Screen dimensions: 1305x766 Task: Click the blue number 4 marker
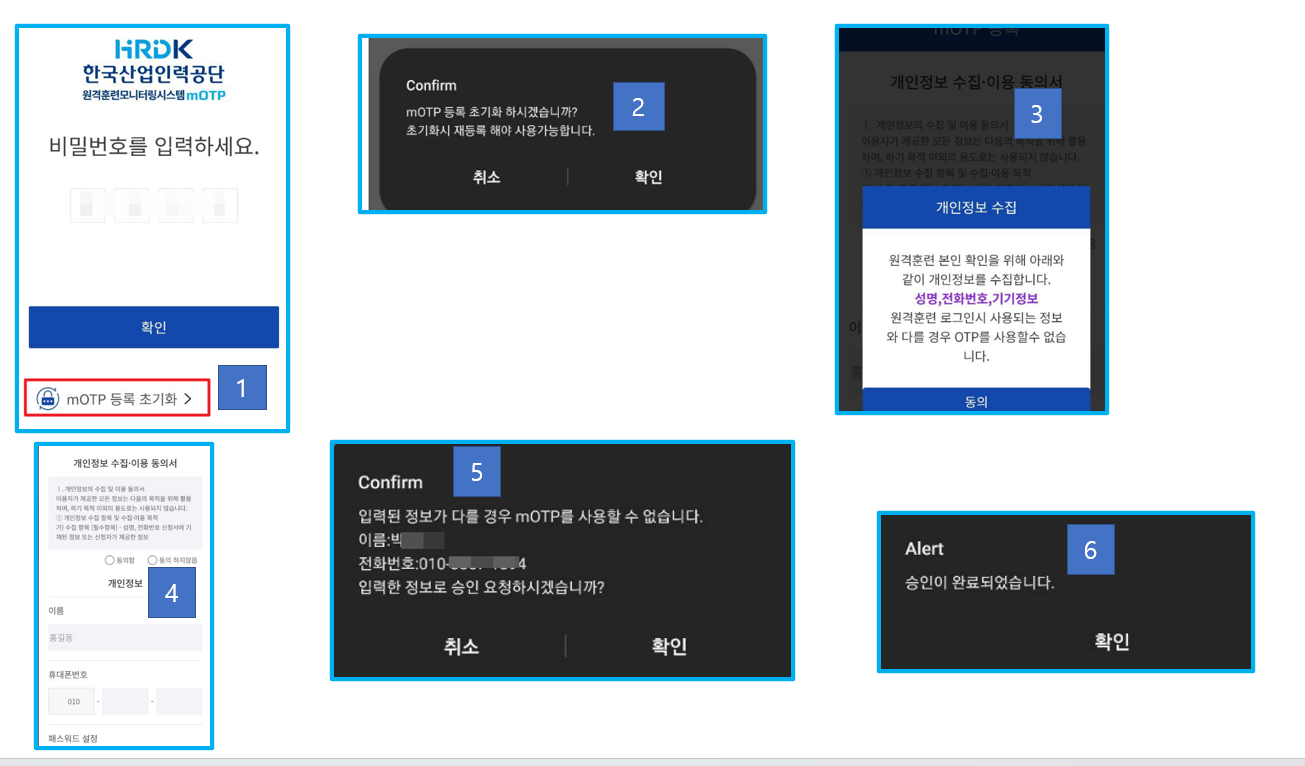tap(172, 593)
